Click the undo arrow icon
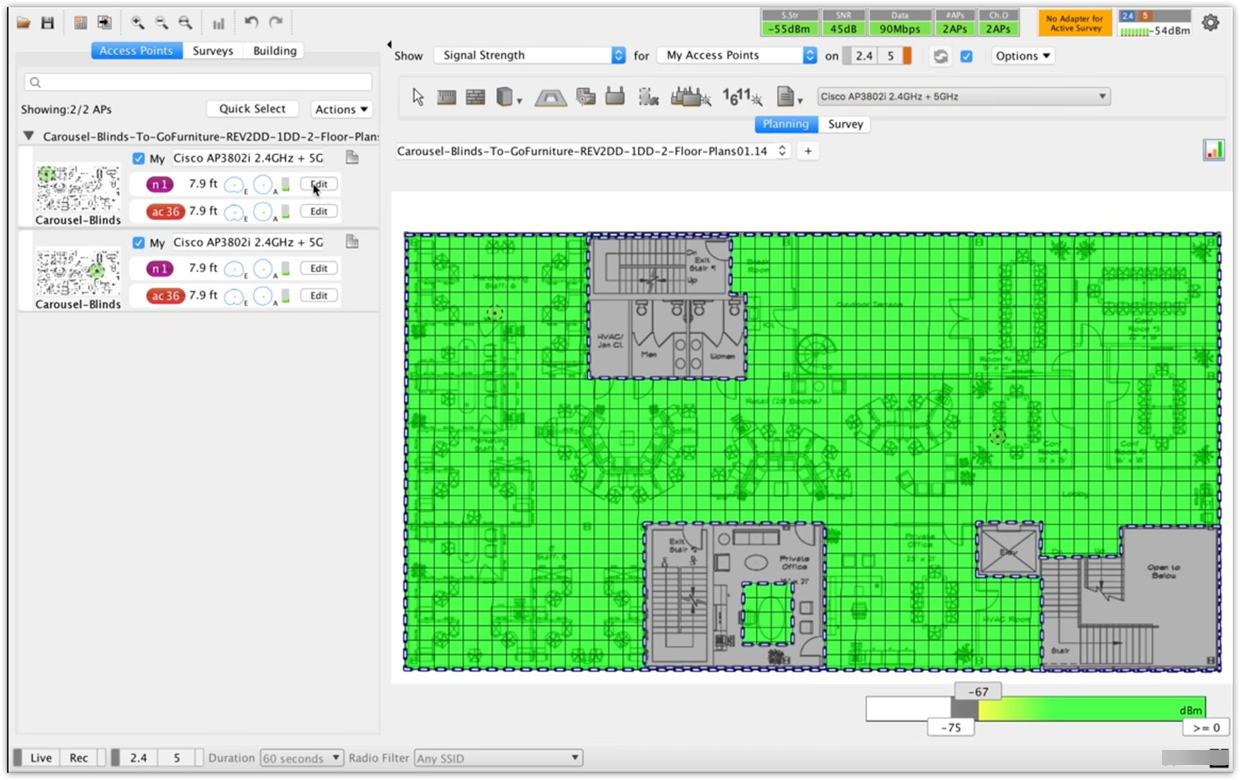The height and width of the screenshot is (780, 1240). pos(251,22)
